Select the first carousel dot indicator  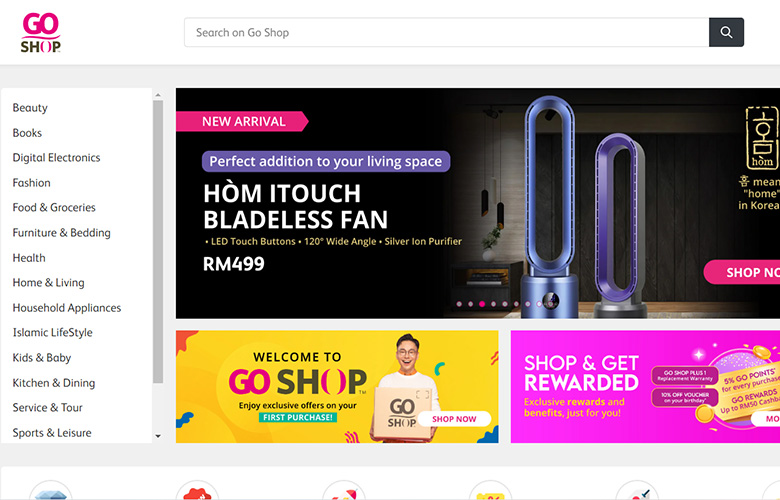459,303
